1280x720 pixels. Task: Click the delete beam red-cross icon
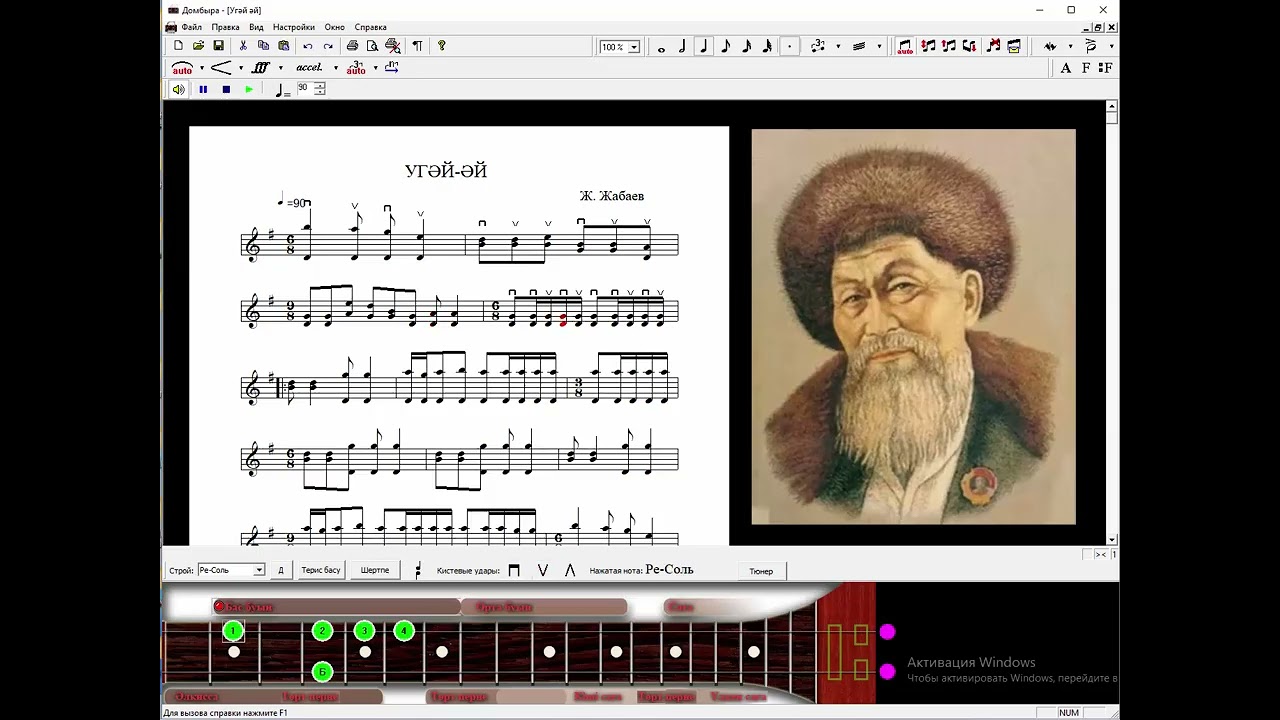[x=993, y=47]
